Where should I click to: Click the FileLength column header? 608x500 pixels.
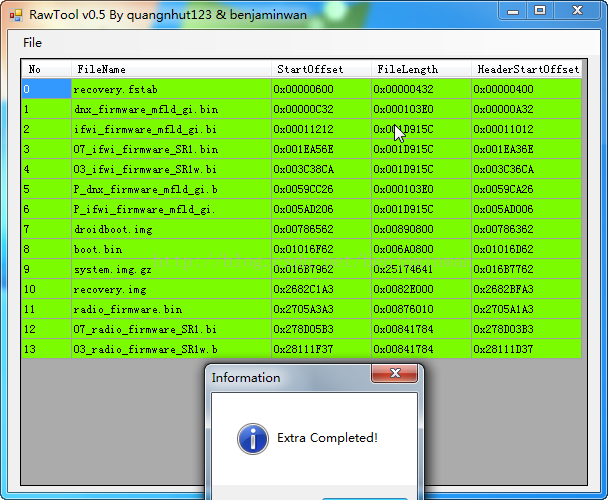407,69
